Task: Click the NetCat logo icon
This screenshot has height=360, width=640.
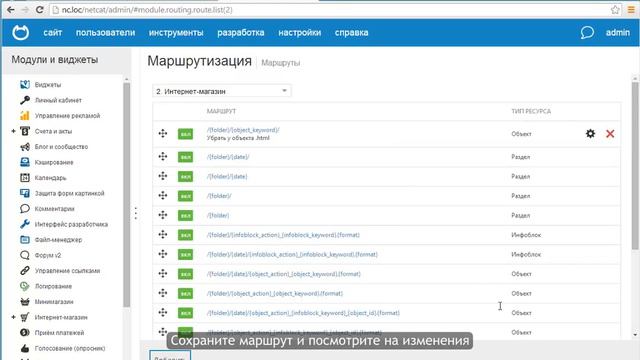Action: 20,32
